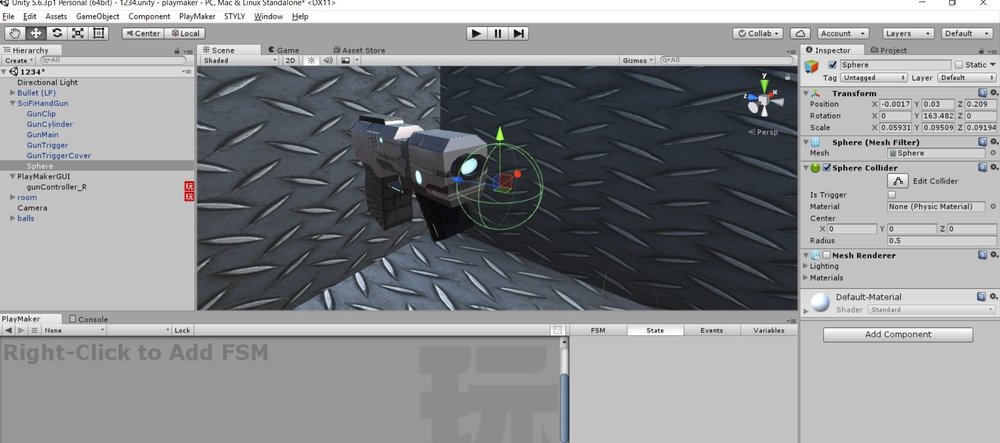Screen dimensions: 1000x443
Task: Click the Edit Collider button
Action: pos(898,181)
